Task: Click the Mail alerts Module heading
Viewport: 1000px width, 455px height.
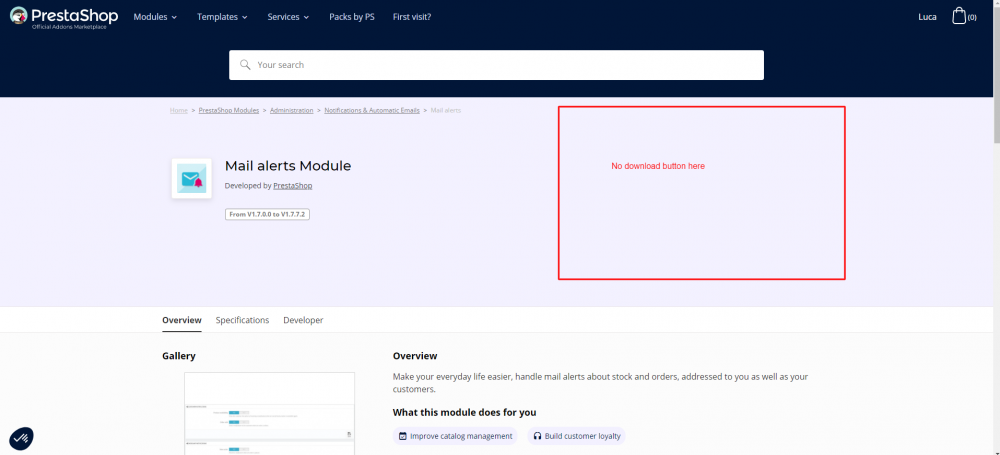Action: (288, 166)
